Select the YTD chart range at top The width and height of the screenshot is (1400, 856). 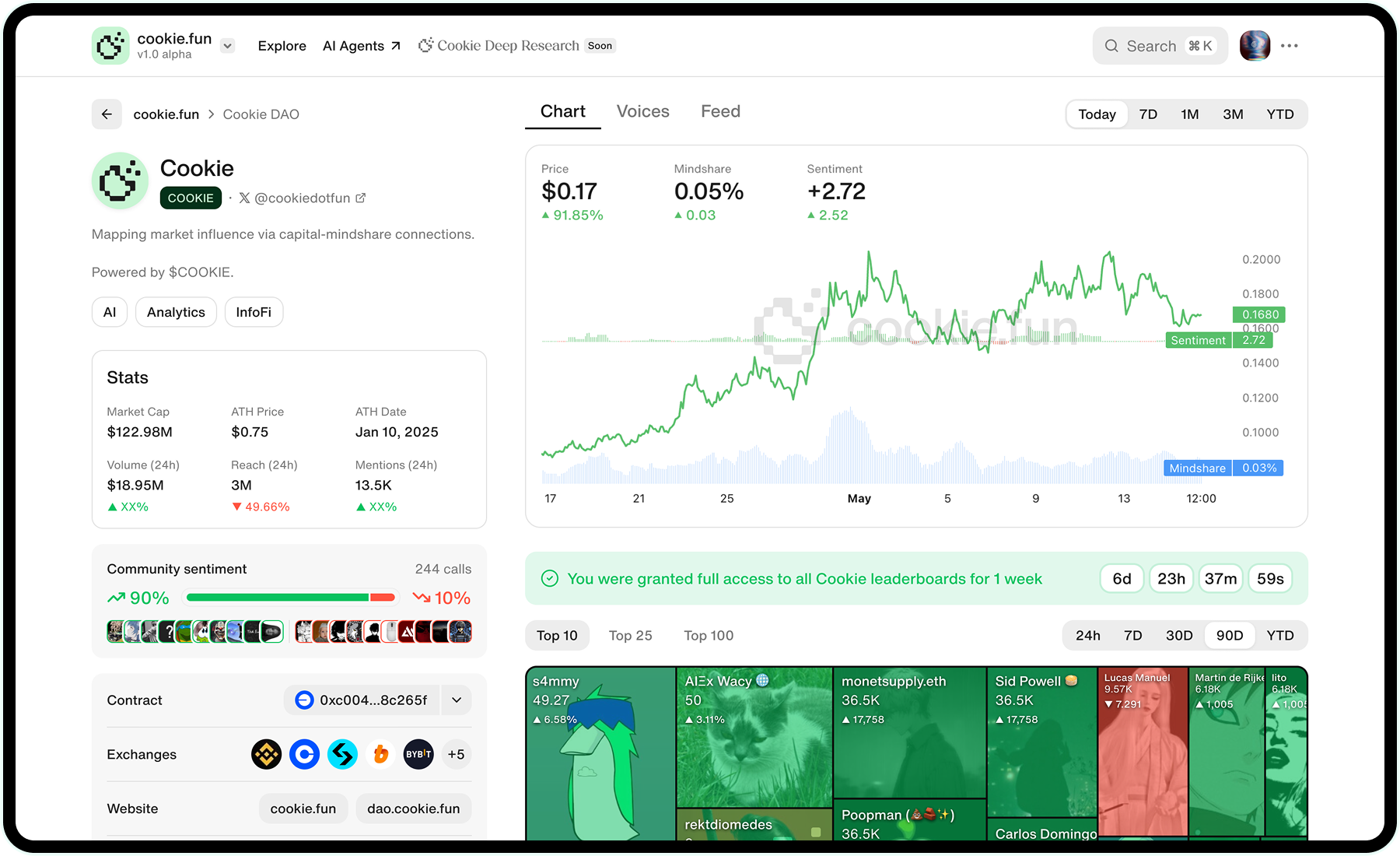1280,114
